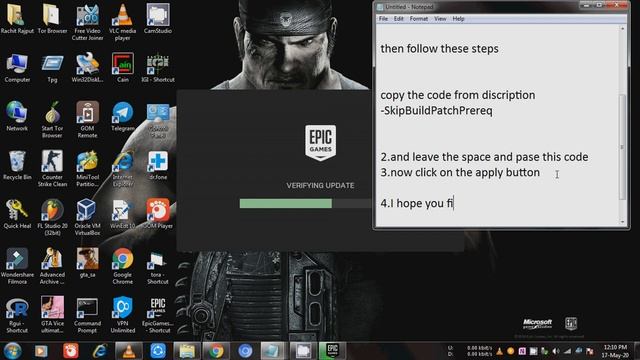Open Notepad Format menu

point(419,19)
